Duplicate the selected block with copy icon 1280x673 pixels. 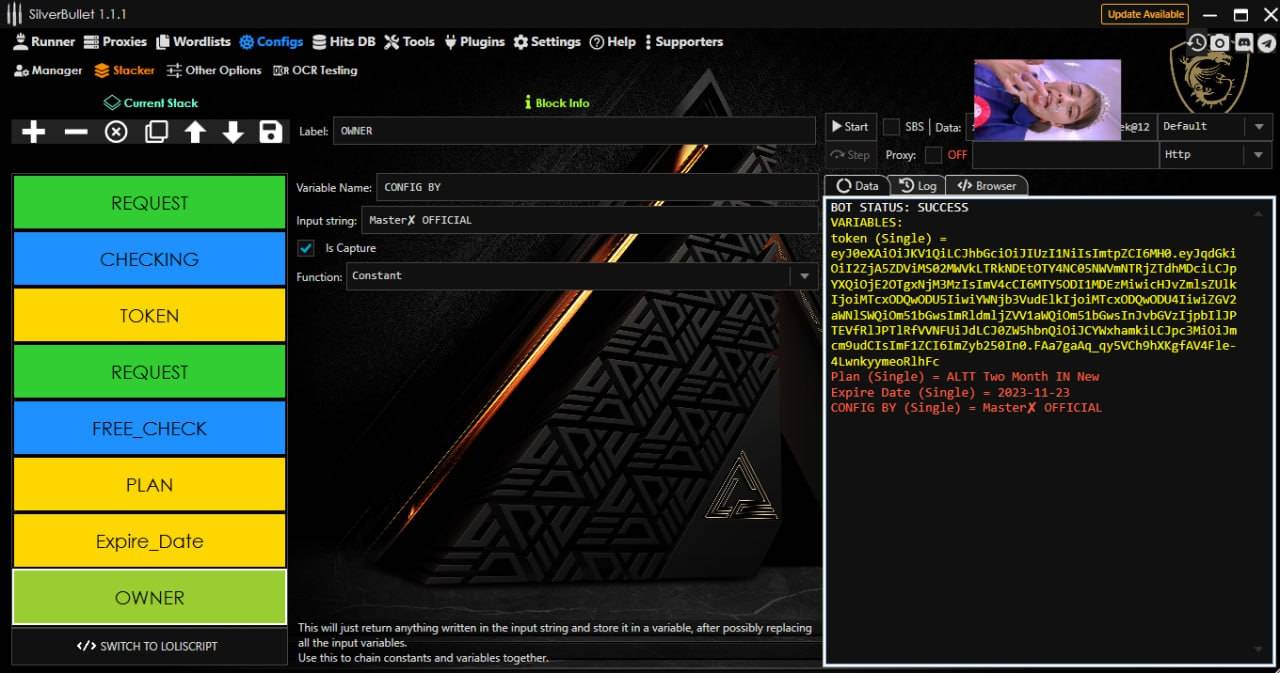[x=156, y=132]
